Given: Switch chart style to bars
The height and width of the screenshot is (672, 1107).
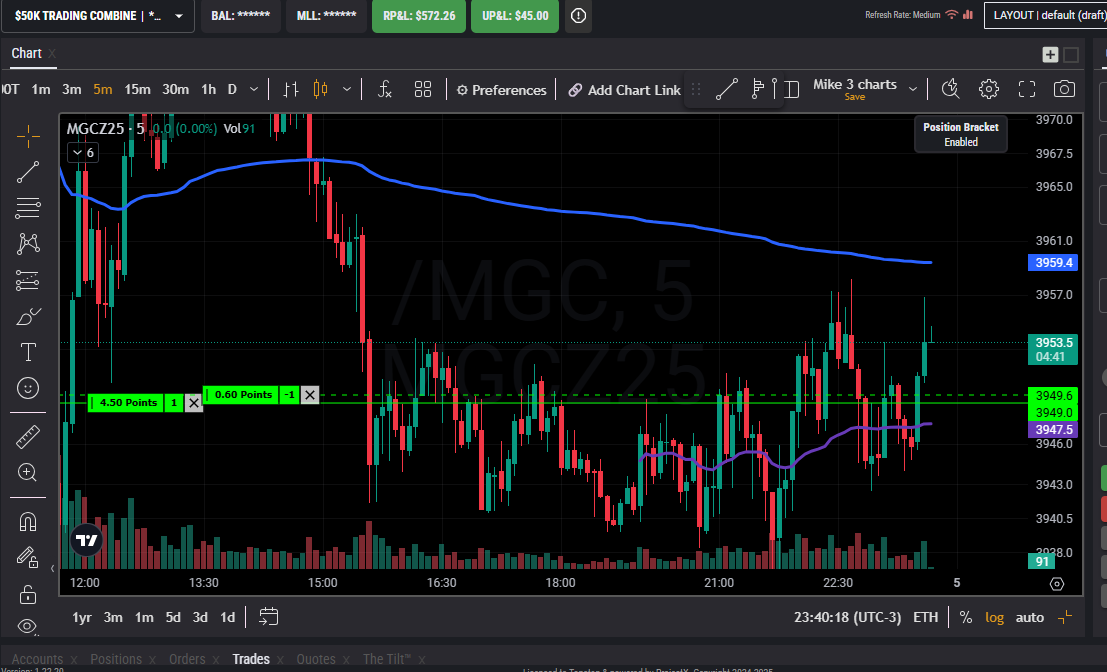Looking at the screenshot, I should [291, 90].
